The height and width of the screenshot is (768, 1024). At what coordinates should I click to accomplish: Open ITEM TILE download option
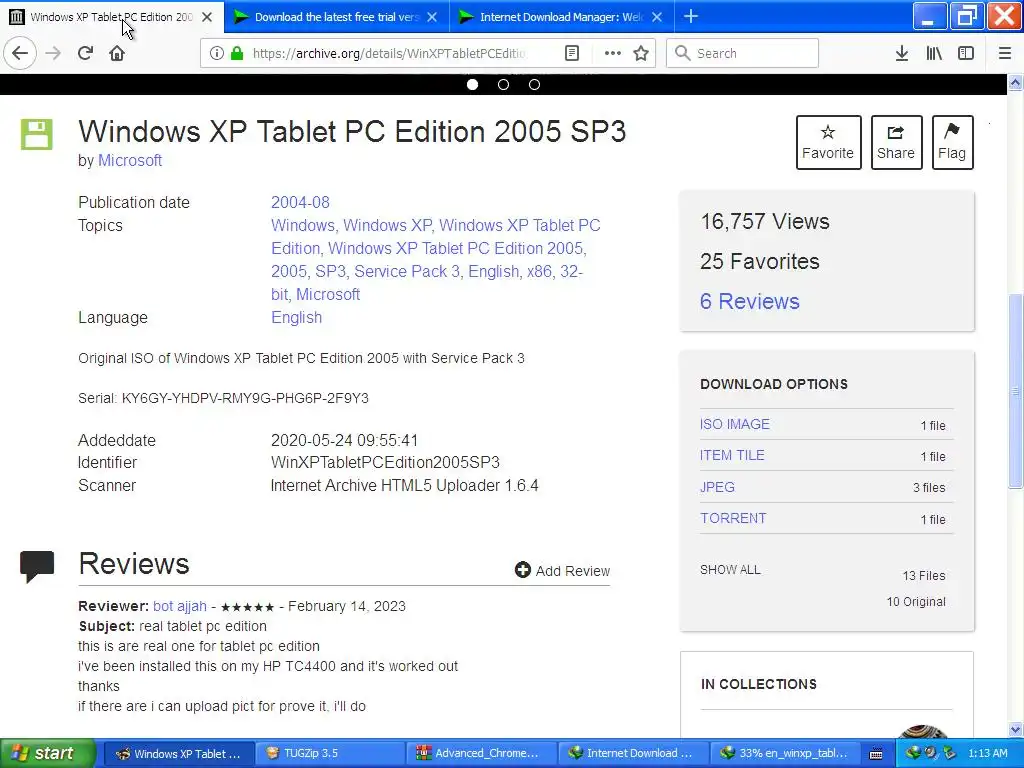pos(732,455)
